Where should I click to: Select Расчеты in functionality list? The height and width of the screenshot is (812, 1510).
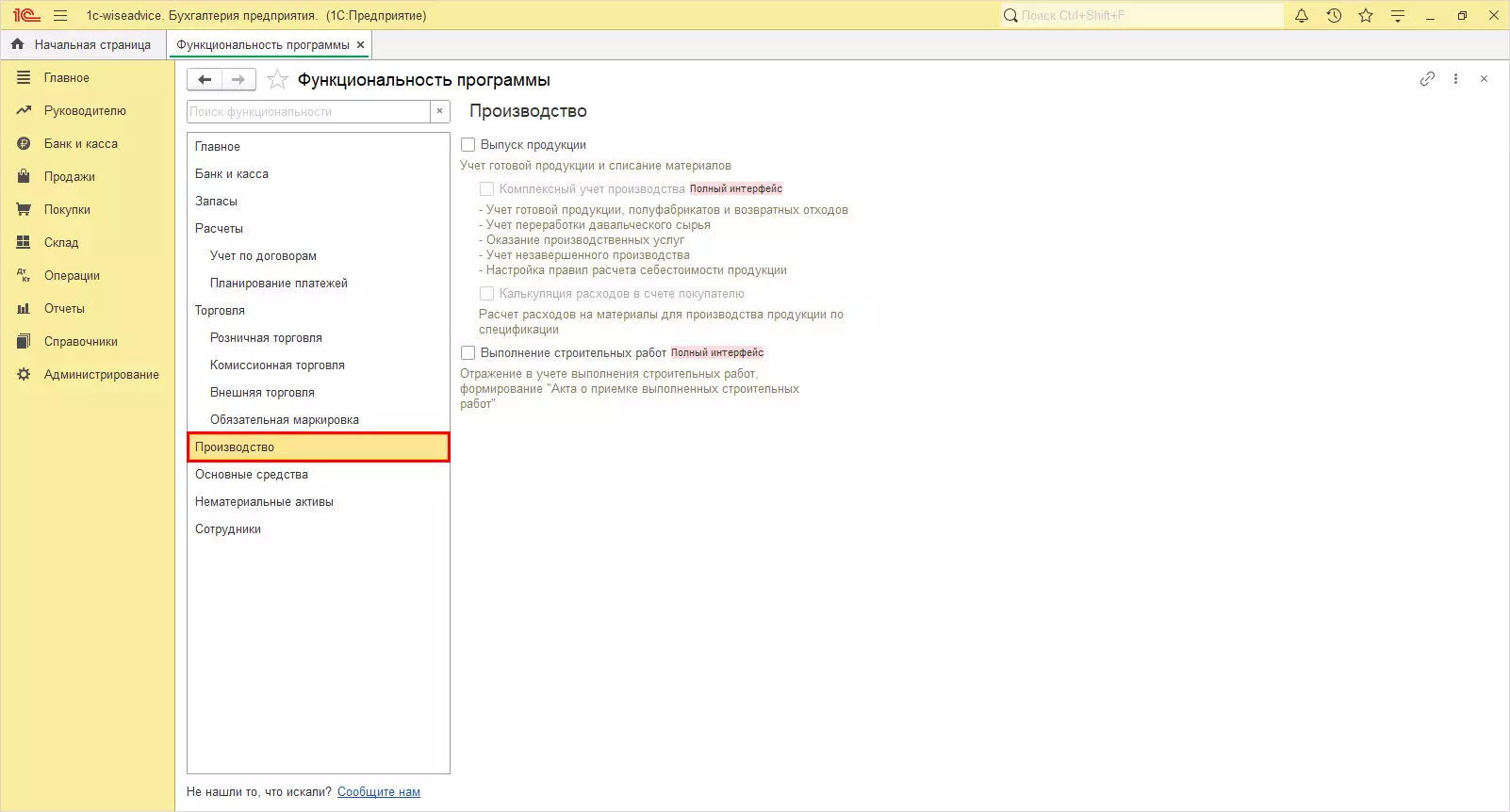319,228
